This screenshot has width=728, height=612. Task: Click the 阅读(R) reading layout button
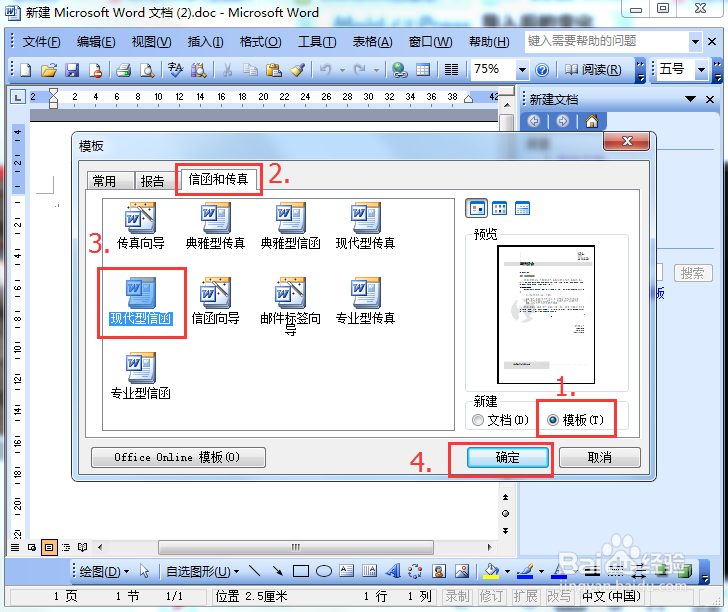(593, 70)
